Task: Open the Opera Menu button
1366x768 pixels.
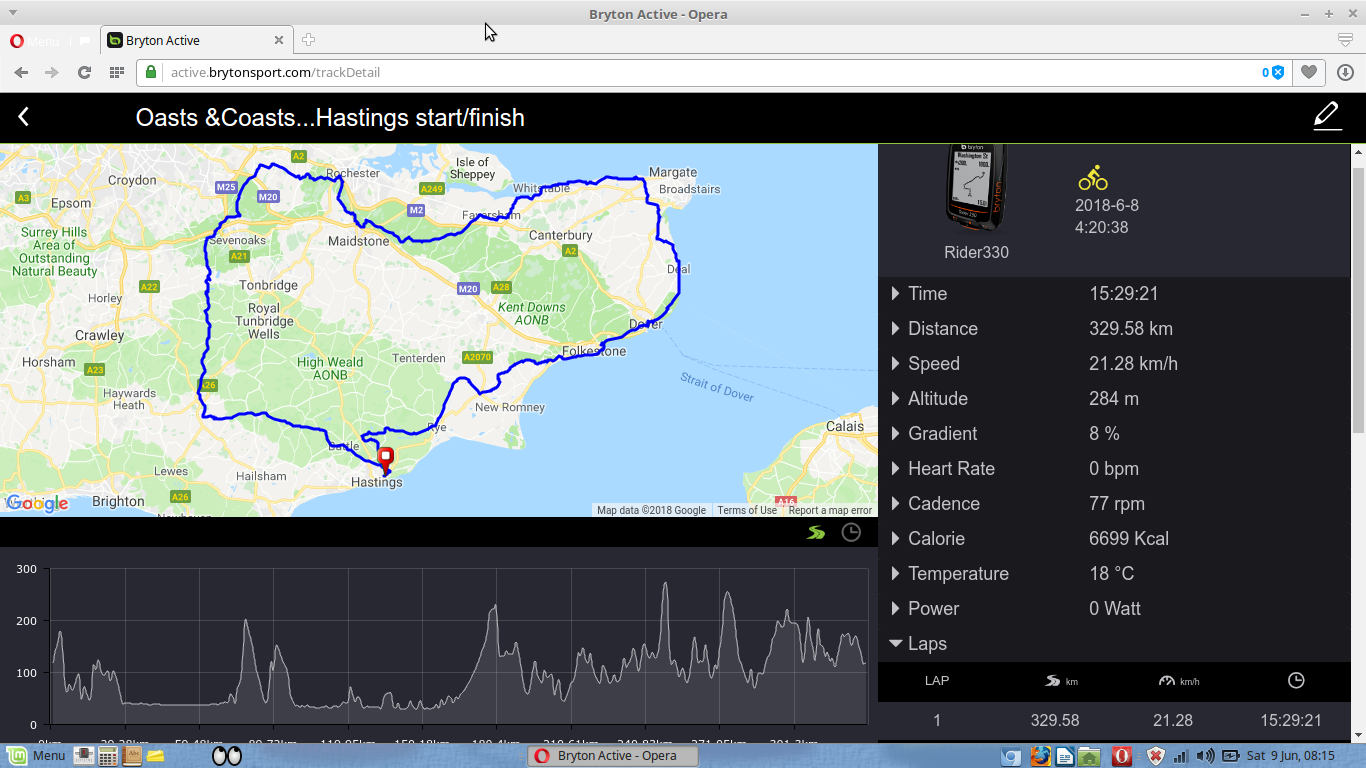Action: (x=35, y=41)
